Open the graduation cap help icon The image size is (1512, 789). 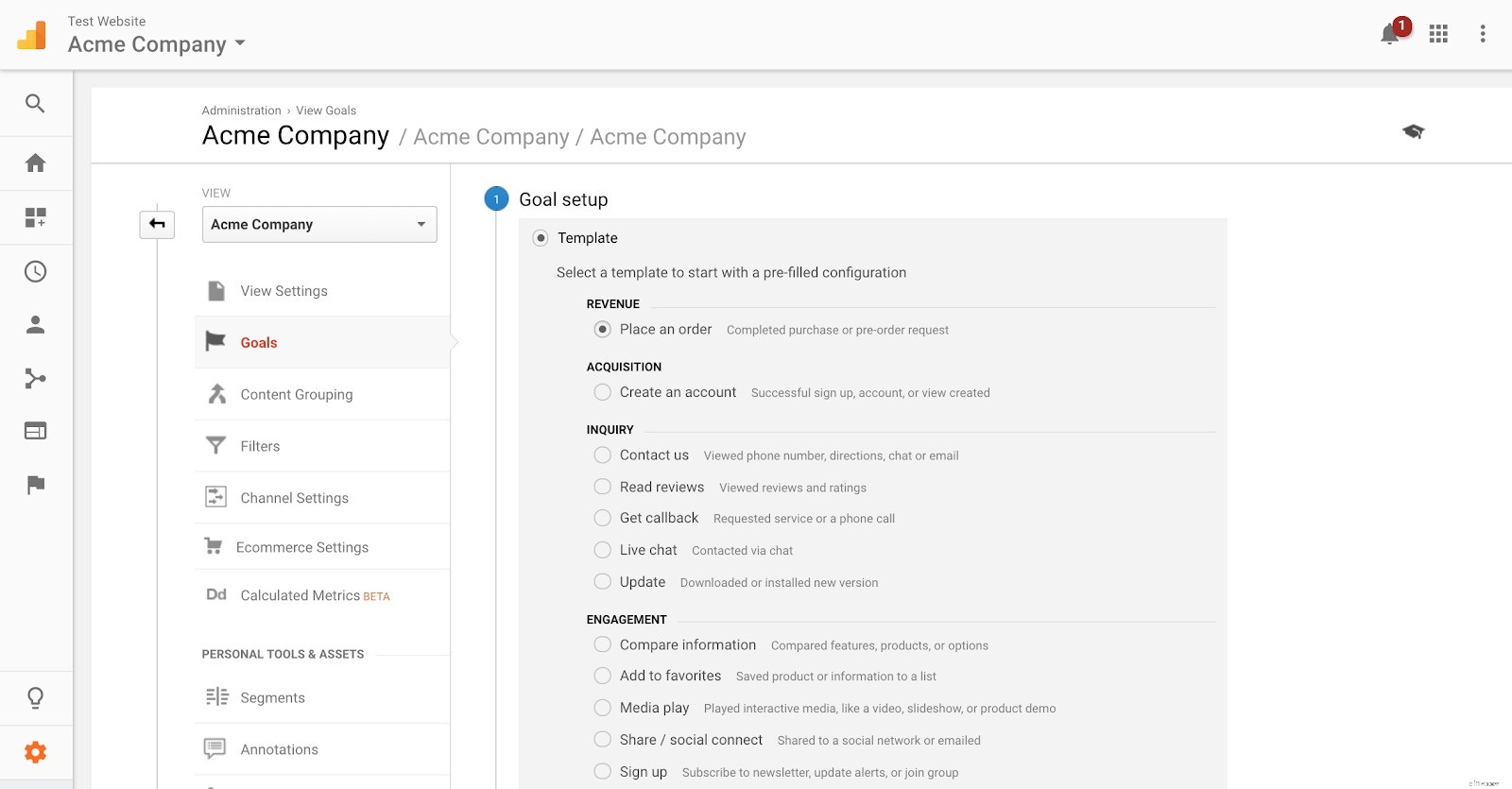(x=1413, y=131)
